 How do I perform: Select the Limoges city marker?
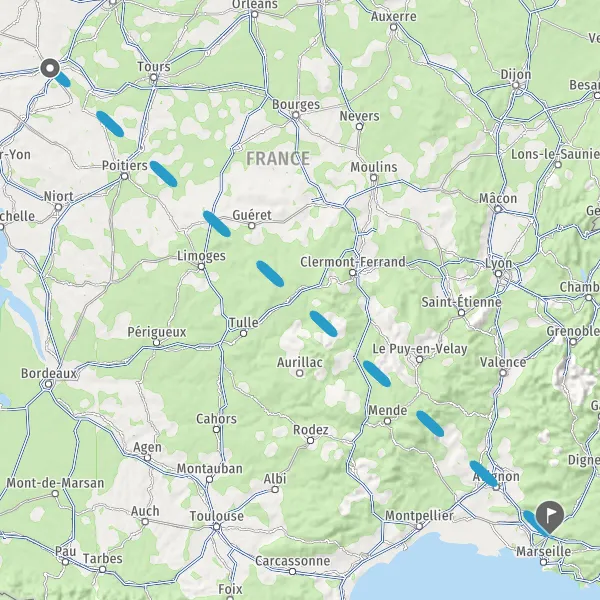(x=202, y=267)
